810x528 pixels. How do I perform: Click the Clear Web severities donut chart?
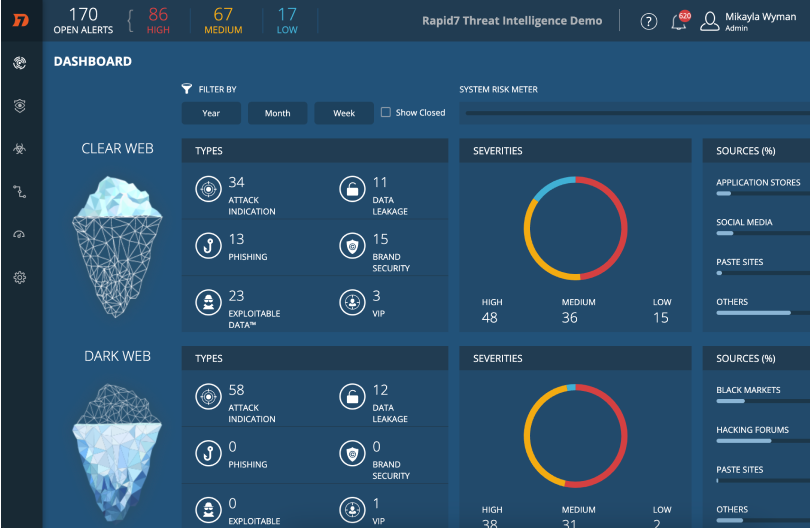pos(575,228)
